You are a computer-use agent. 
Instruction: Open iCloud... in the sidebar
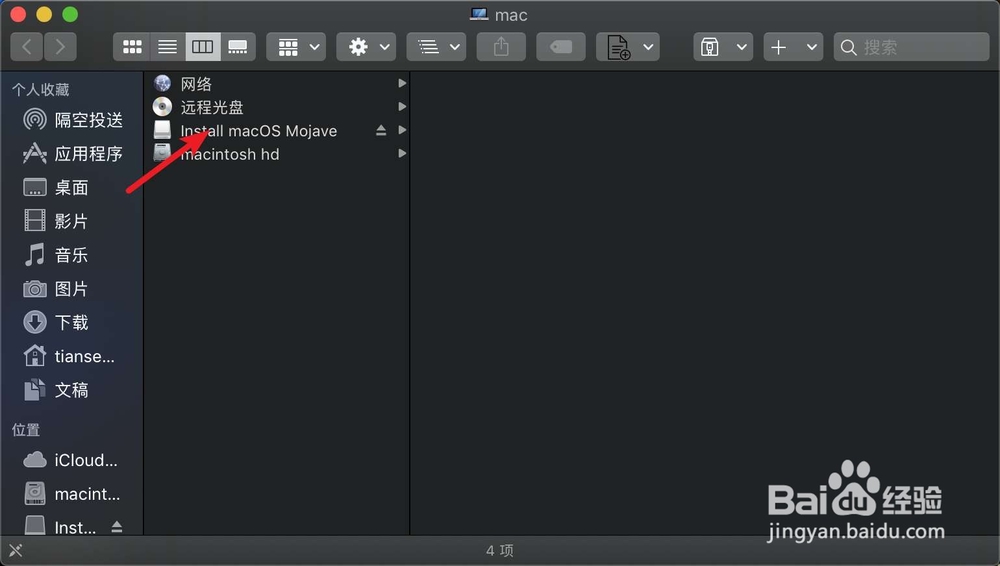coord(70,460)
